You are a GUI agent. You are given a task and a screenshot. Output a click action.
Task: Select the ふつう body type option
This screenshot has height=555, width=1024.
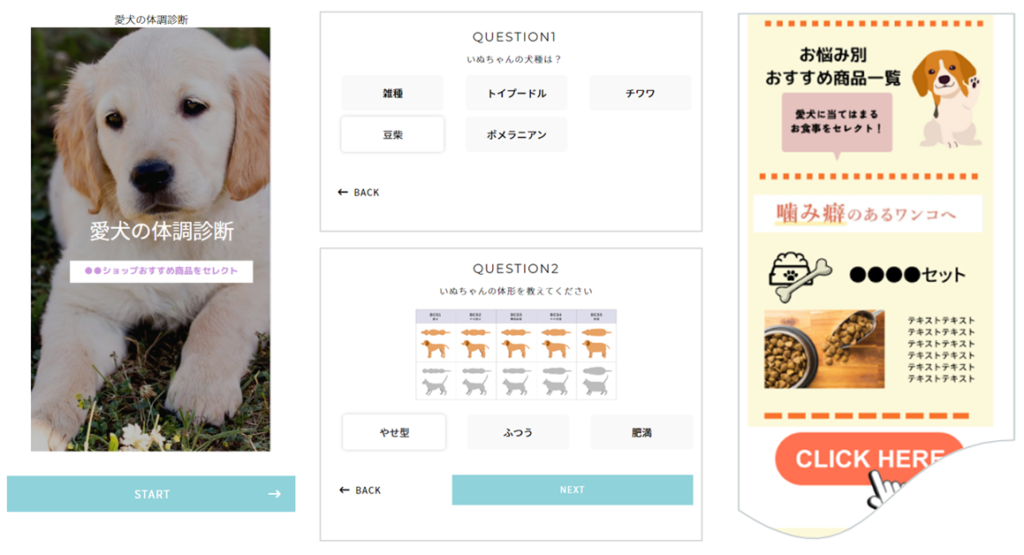[x=518, y=432]
